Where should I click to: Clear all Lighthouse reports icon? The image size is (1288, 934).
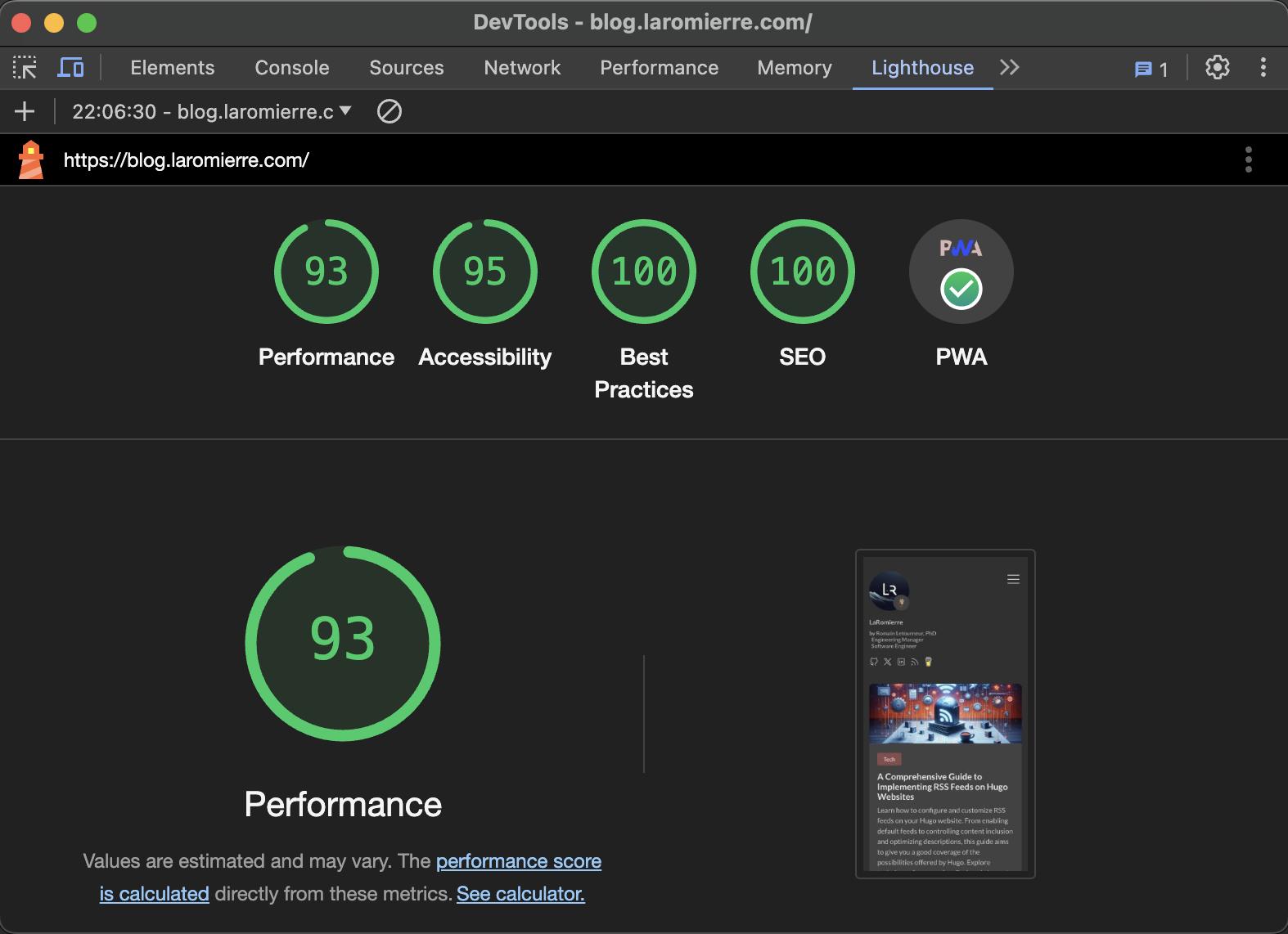390,111
